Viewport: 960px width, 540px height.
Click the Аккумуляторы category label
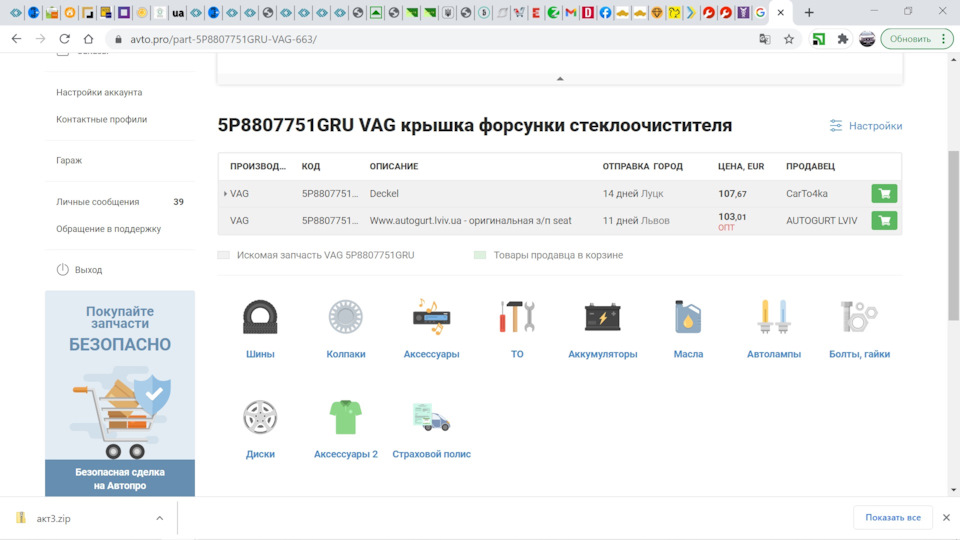click(x=602, y=354)
